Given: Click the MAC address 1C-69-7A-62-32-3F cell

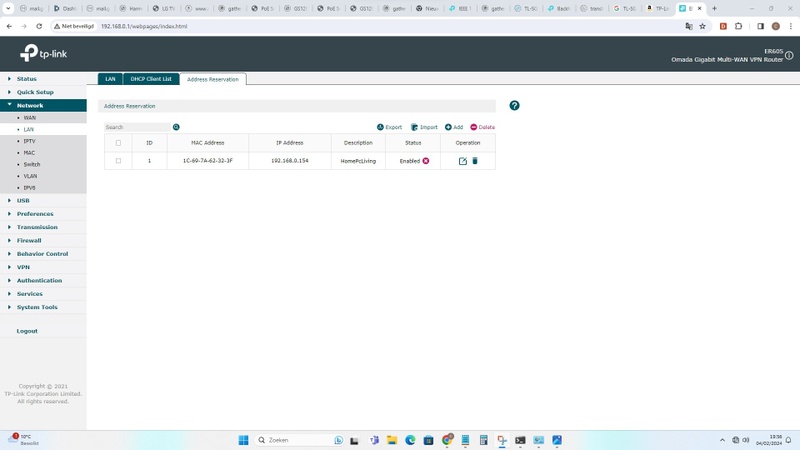Looking at the screenshot, I should coord(208,161).
